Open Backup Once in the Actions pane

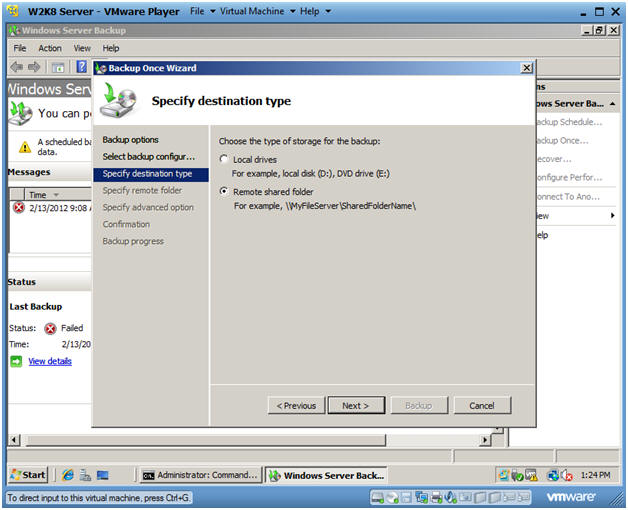(x=562, y=141)
